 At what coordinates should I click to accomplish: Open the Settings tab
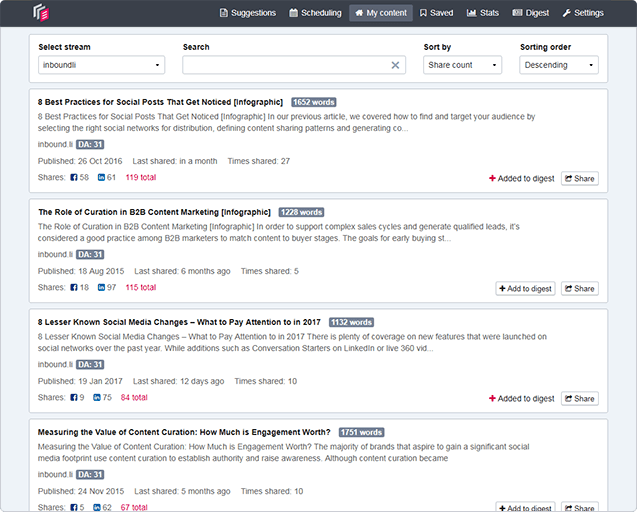click(x=583, y=13)
